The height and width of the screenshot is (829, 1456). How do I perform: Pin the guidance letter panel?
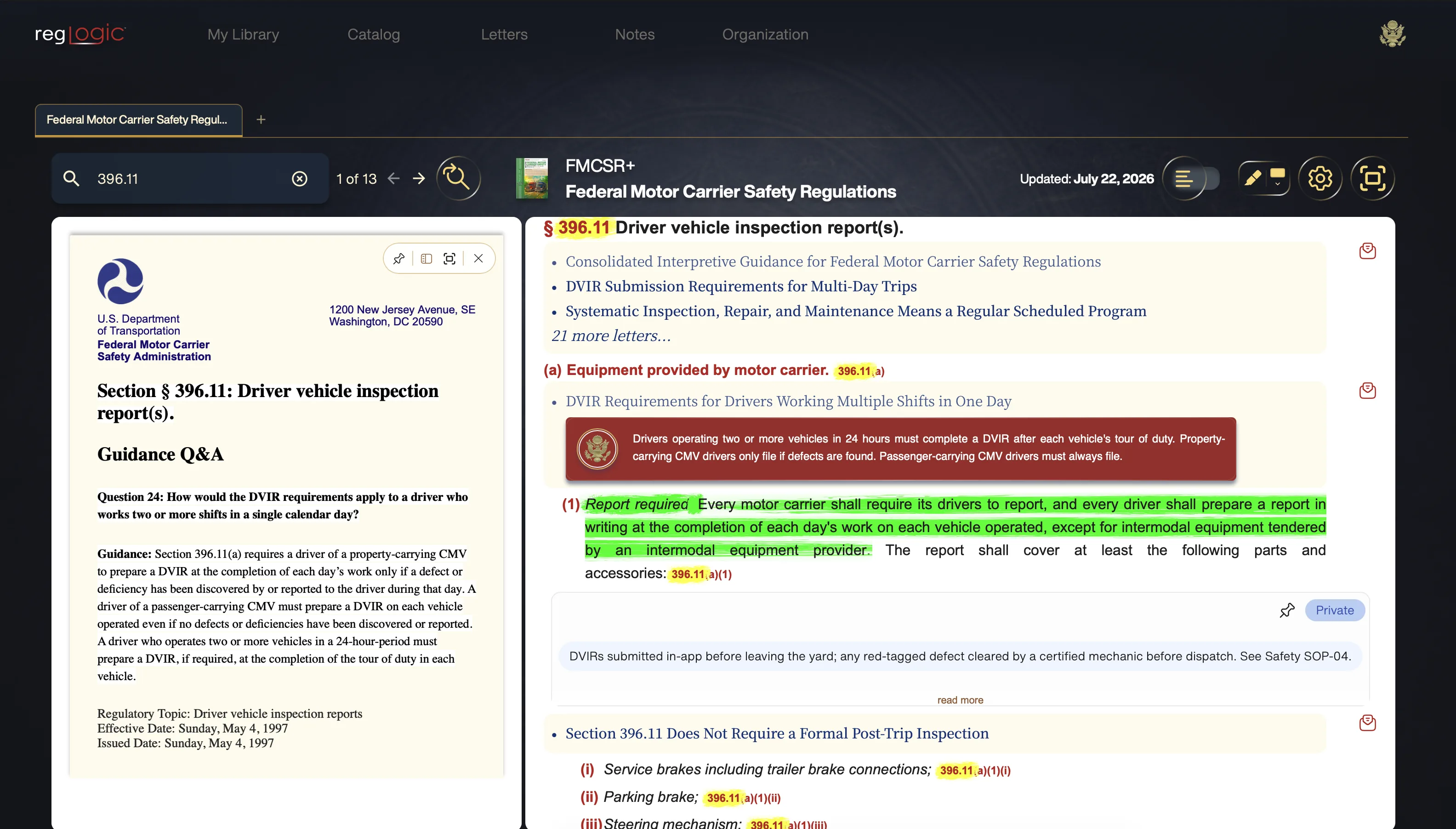click(398, 259)
